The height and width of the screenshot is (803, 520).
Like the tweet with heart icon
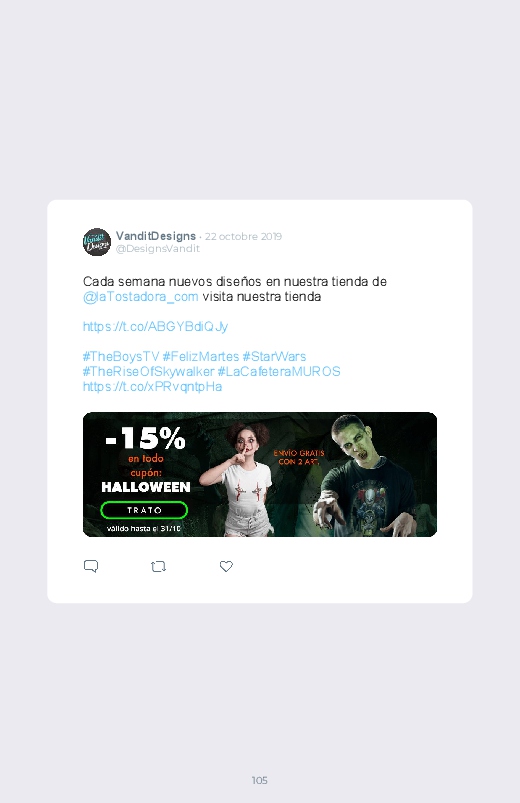coord(226,566)
